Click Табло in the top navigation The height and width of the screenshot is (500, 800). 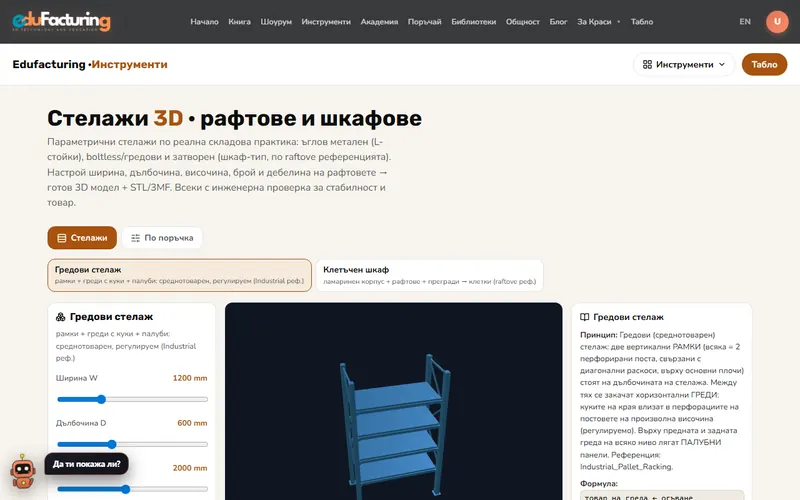(x=642, y=21)
